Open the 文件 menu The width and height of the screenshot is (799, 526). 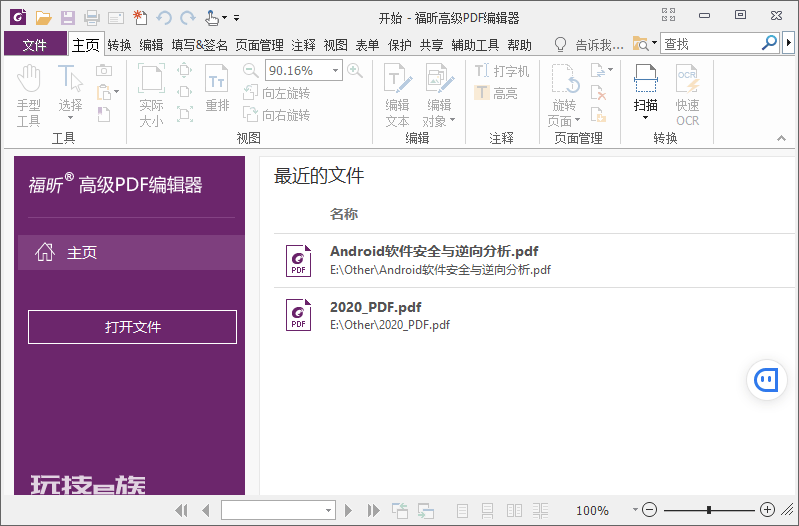pyautogui.click(x=35, y=45)
